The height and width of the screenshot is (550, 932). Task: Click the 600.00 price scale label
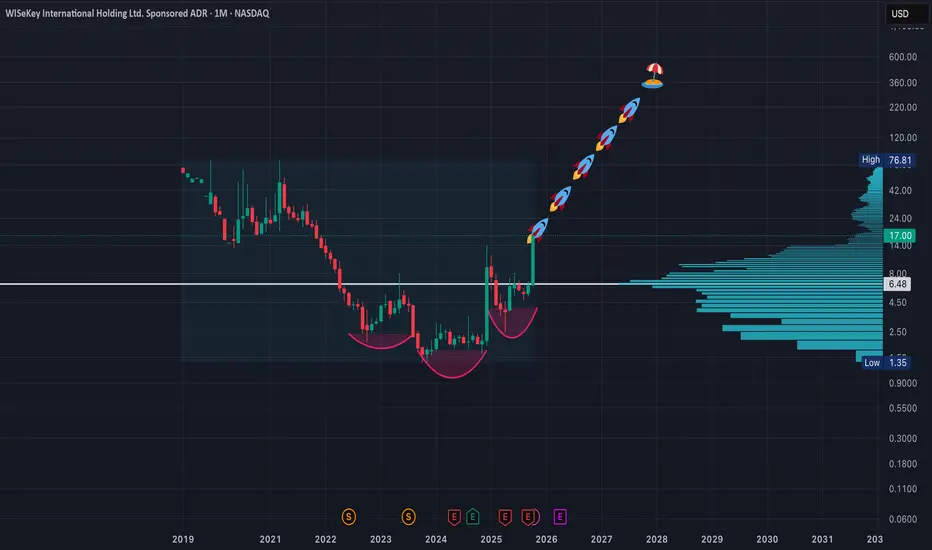[902, 57]
